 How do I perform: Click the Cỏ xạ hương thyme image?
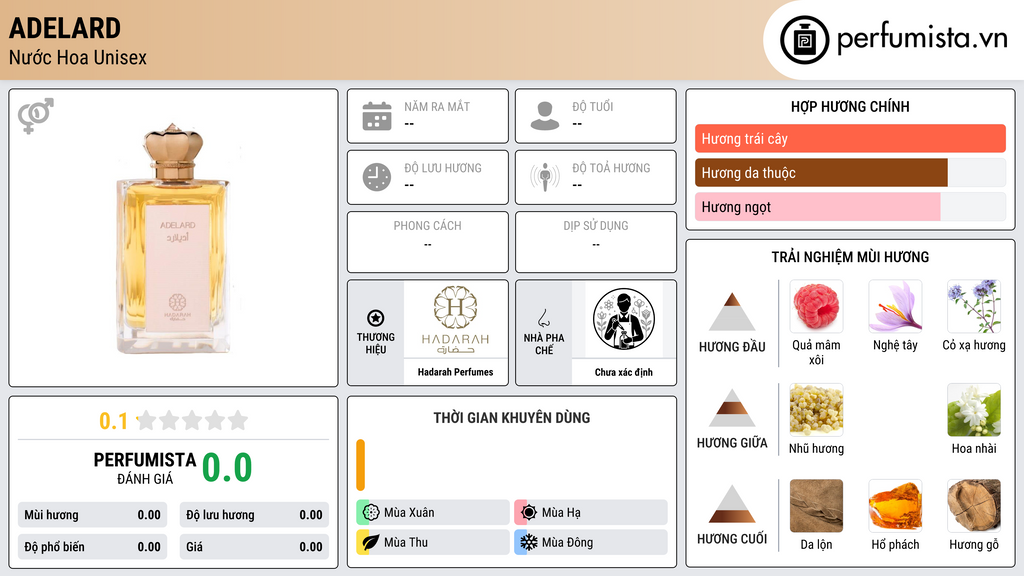(974, 306)
